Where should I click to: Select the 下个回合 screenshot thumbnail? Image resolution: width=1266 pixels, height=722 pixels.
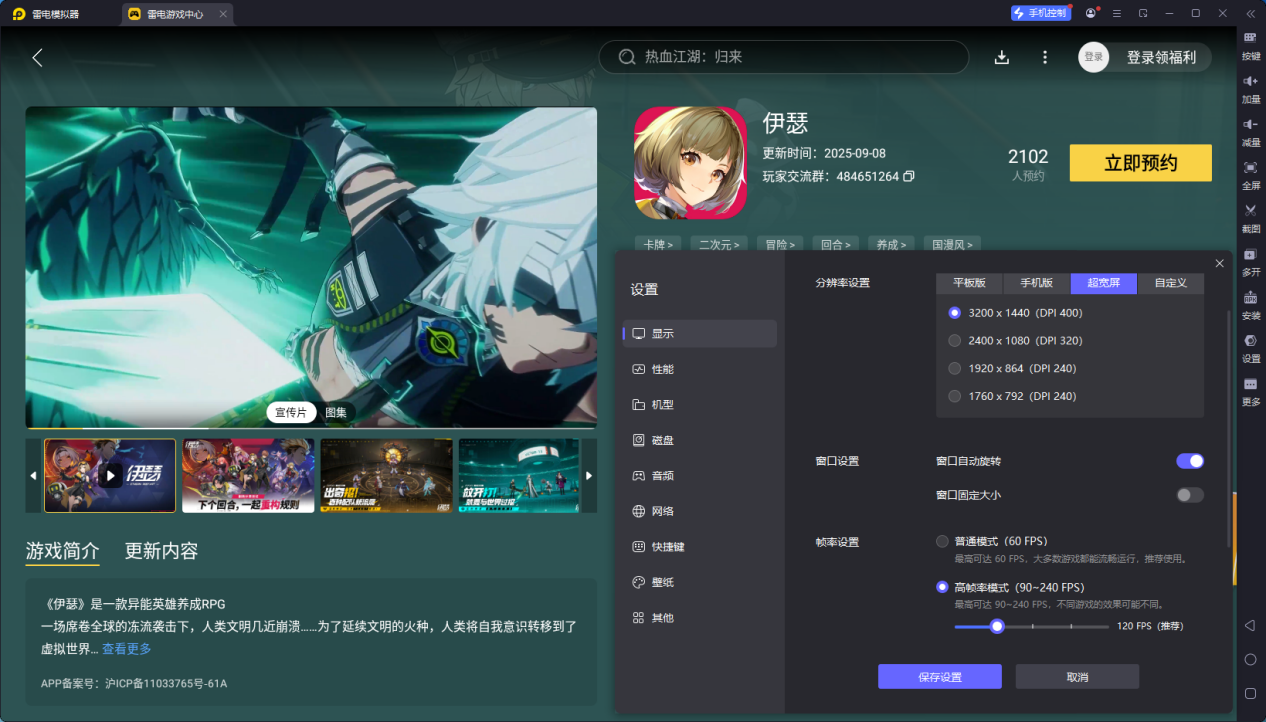tap(248, 476)
